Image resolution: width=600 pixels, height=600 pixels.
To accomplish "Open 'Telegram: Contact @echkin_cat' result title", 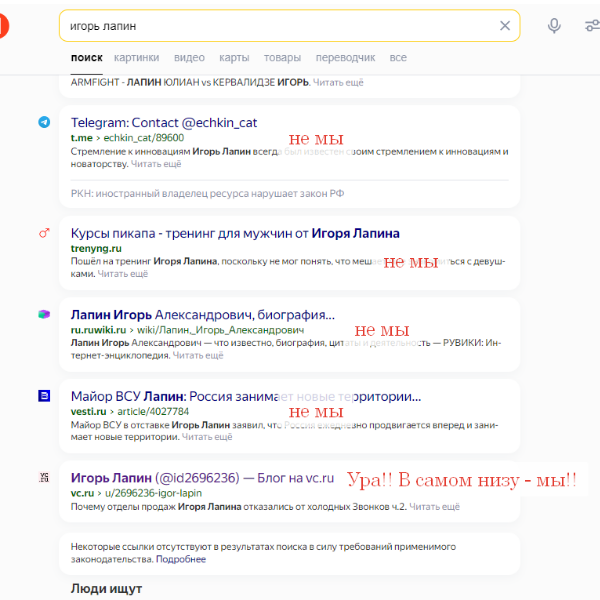I will click(164, 123).
